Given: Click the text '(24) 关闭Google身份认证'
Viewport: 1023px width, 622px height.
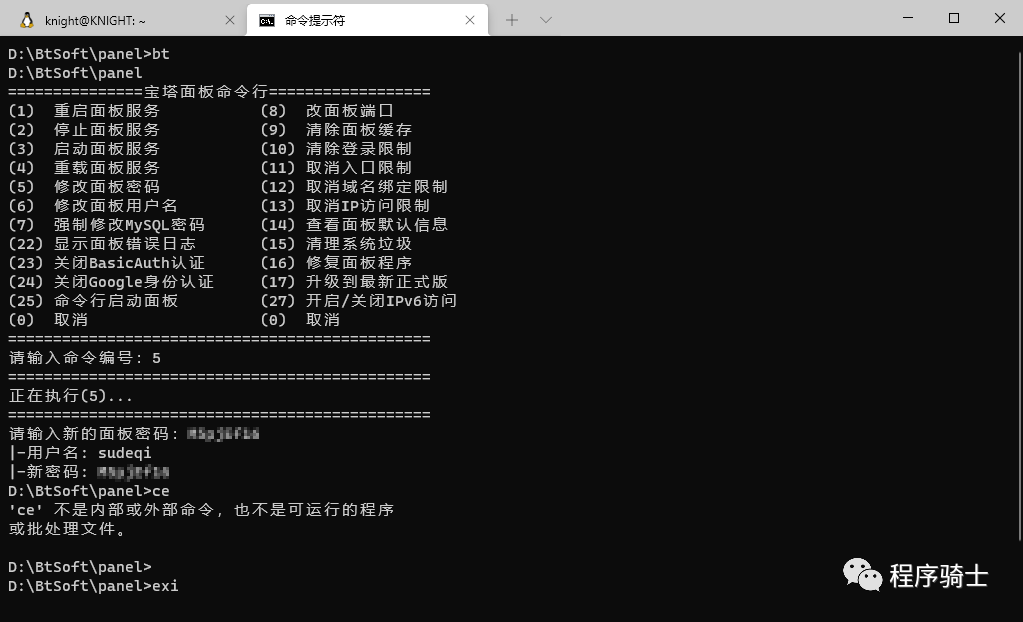Looking at the screenshot, I should coord(111,281).
